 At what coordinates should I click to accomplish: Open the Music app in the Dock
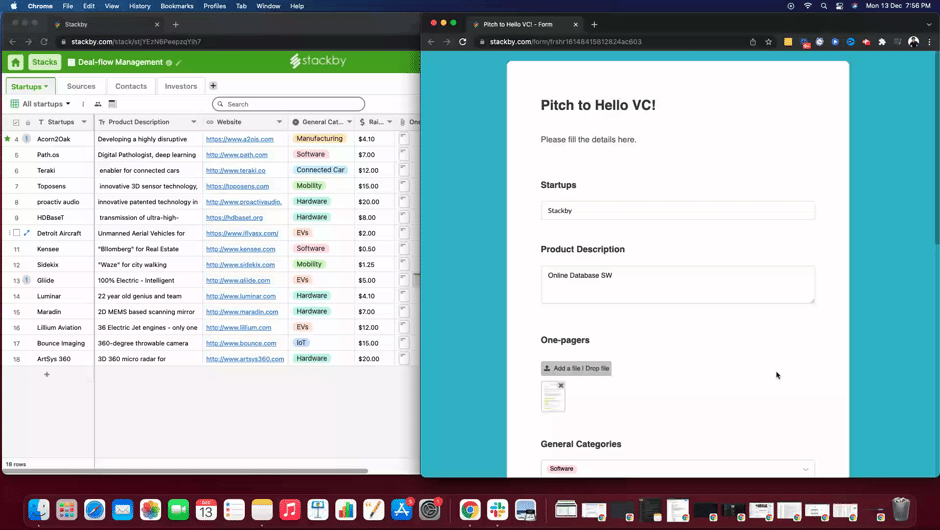[x=290, y=510]
